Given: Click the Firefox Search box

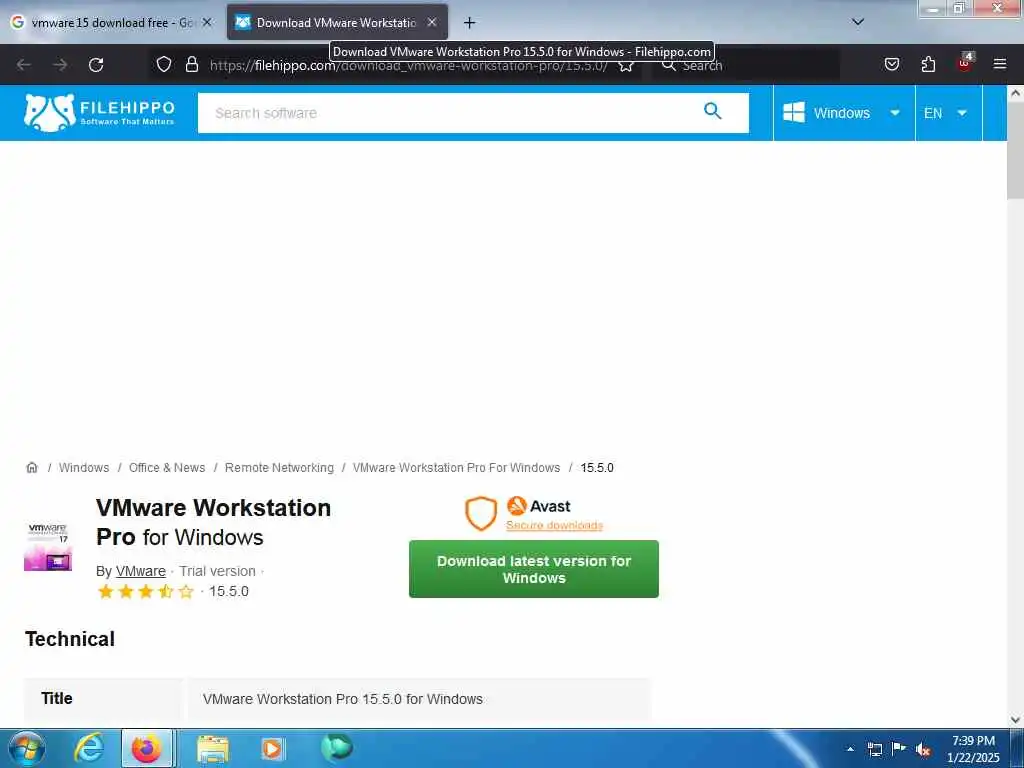Looking at the screenshot, I should coord(746,65).
